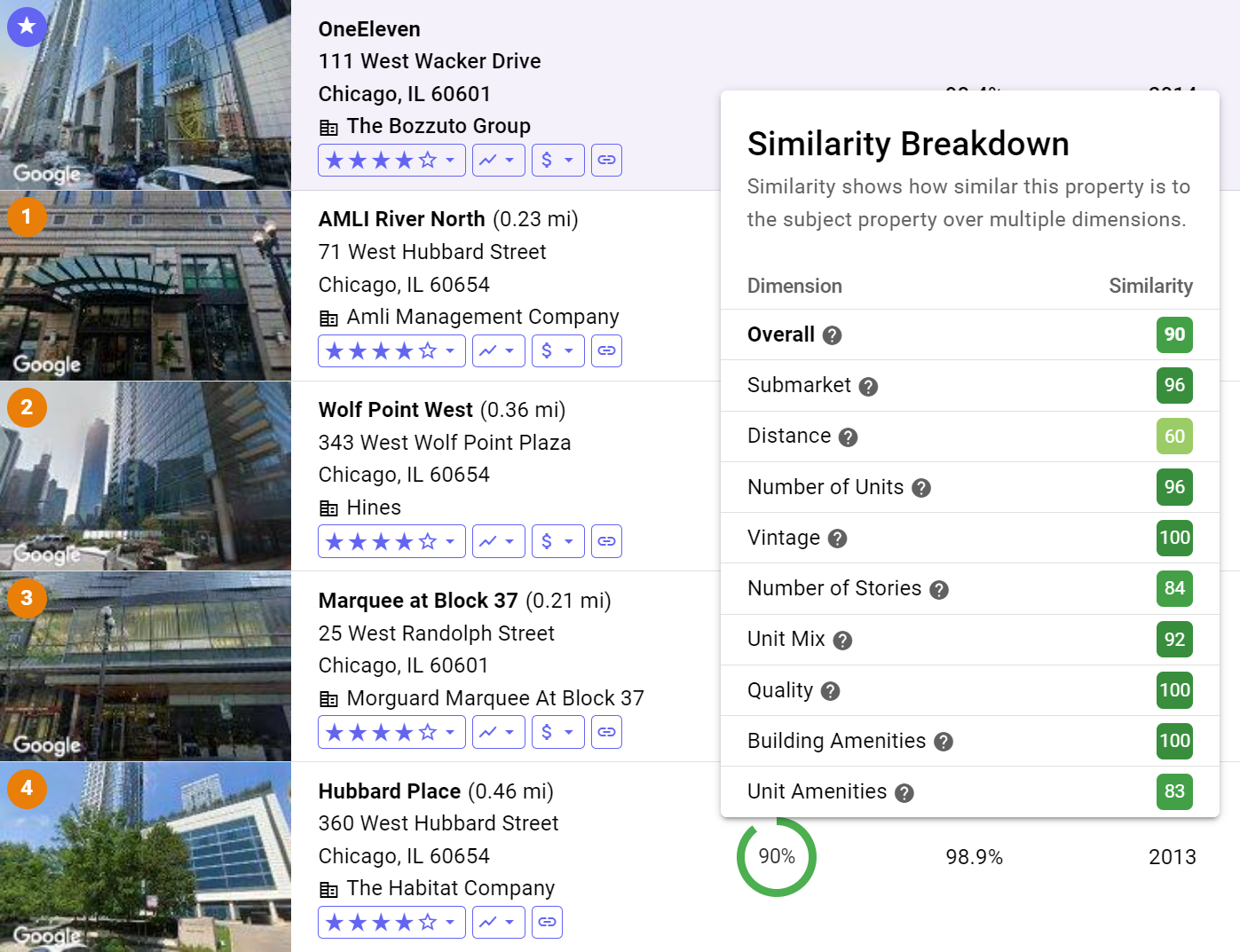
Task: Open the link icon for OneEleven
Action: tap(606, 160)
